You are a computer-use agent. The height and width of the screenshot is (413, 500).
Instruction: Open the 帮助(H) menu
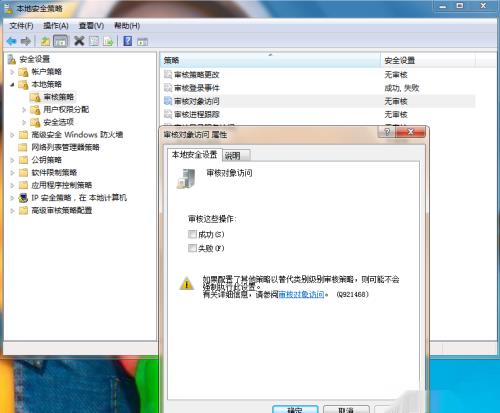[x=127, y=26]
